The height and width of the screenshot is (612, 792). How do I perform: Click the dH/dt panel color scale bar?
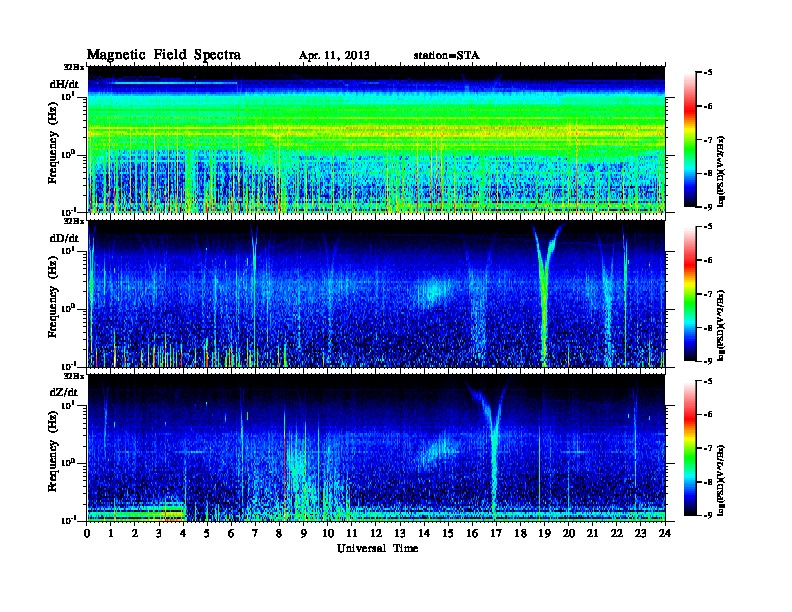tap(690, 140)
